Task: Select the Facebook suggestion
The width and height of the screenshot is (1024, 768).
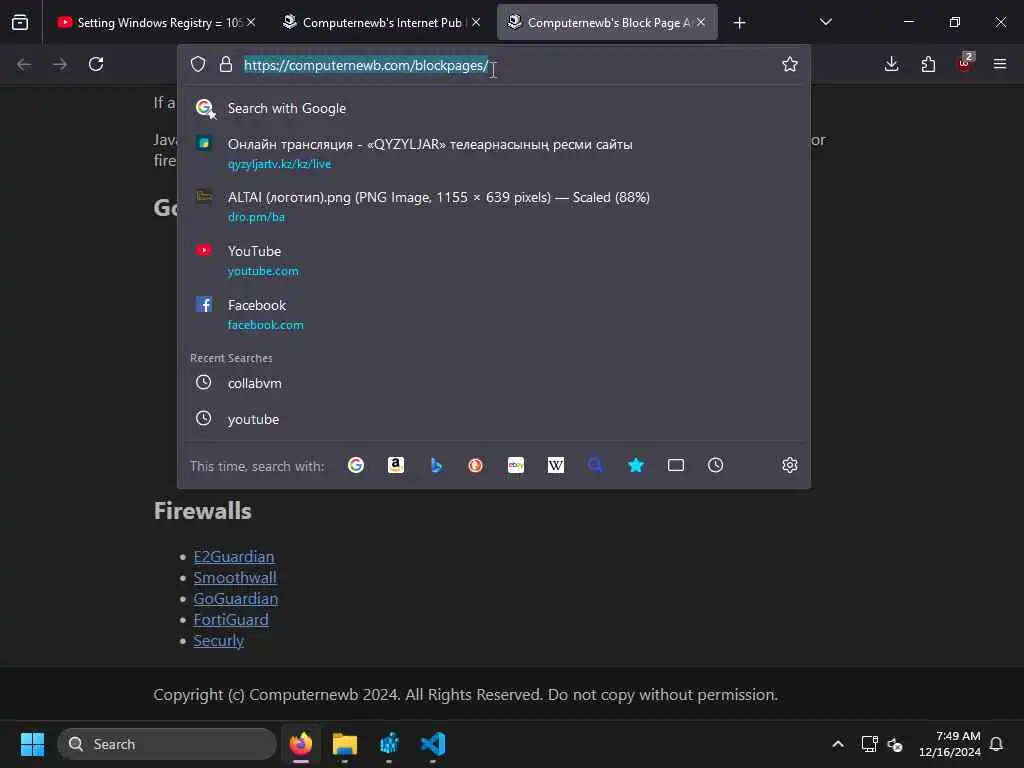Action: (x=494, y=315)
